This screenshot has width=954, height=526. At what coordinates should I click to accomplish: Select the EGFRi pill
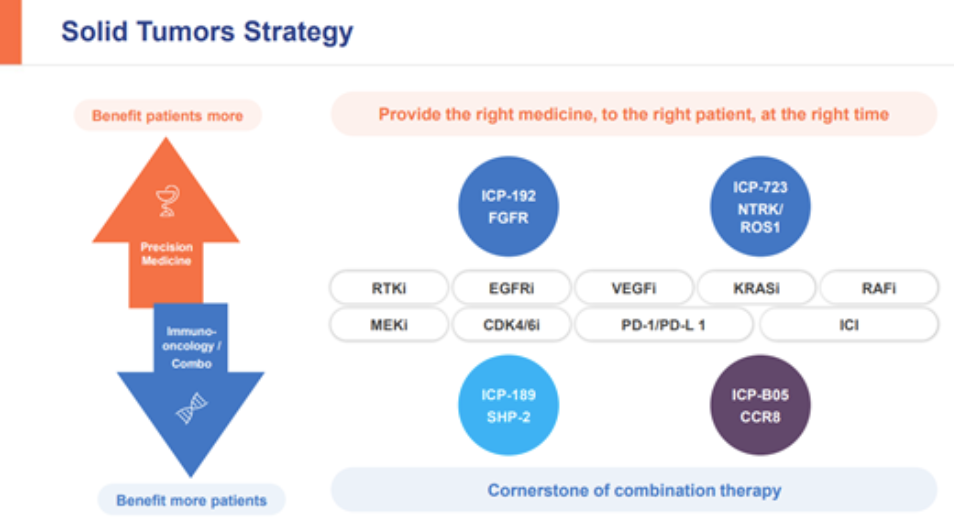coord(512,288)
